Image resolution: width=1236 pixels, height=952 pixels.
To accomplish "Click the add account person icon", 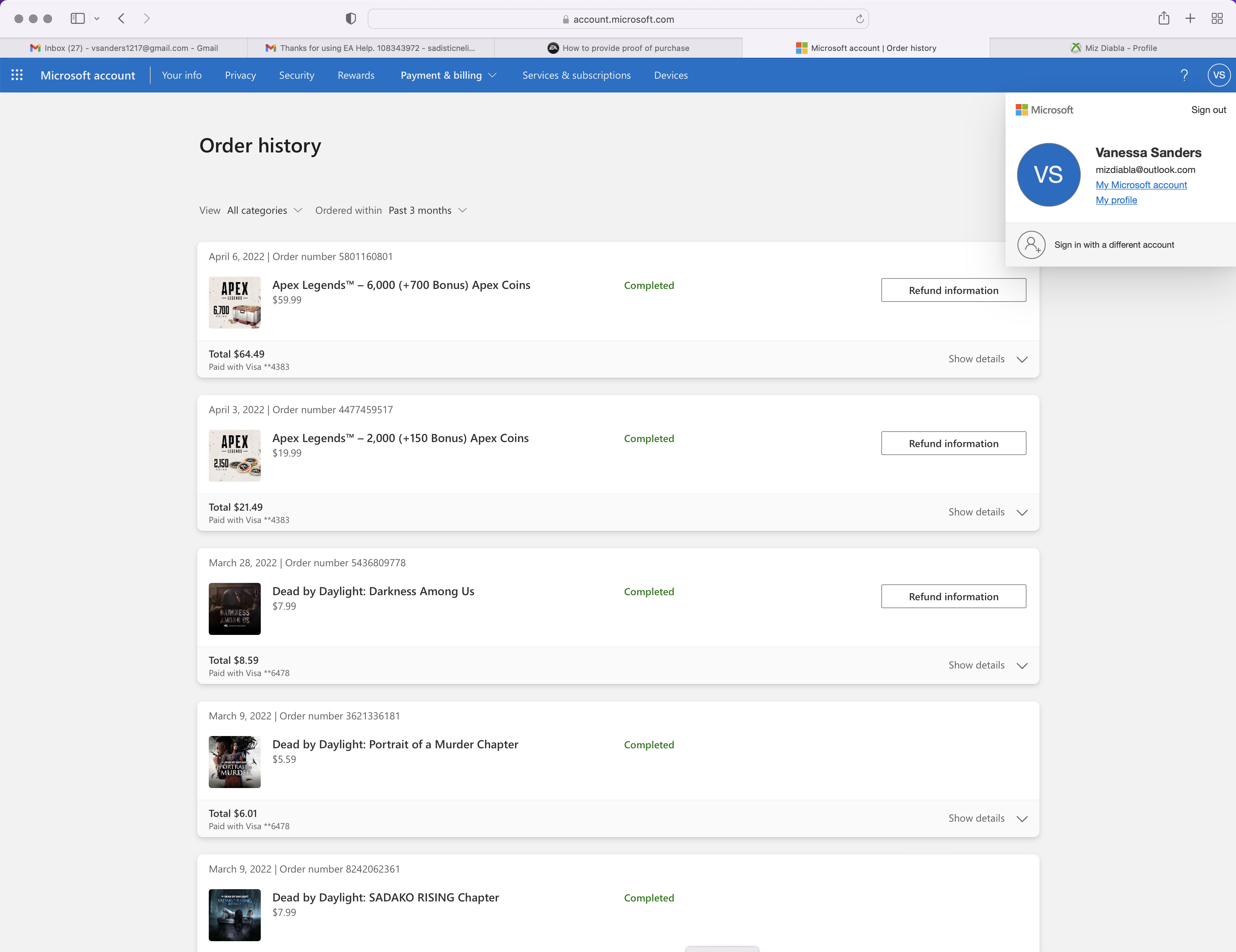I will (1031, 245).
